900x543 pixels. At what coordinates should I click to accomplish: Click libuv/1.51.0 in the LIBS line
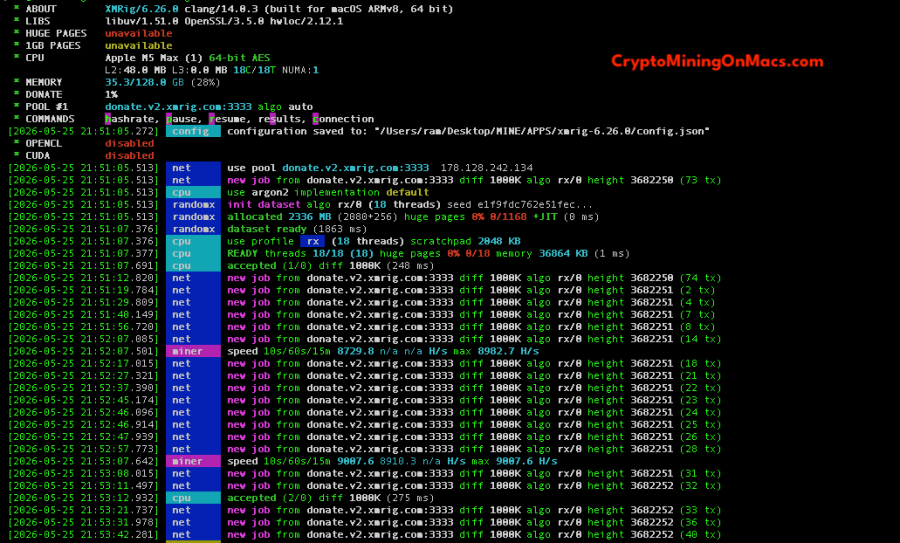142,21
